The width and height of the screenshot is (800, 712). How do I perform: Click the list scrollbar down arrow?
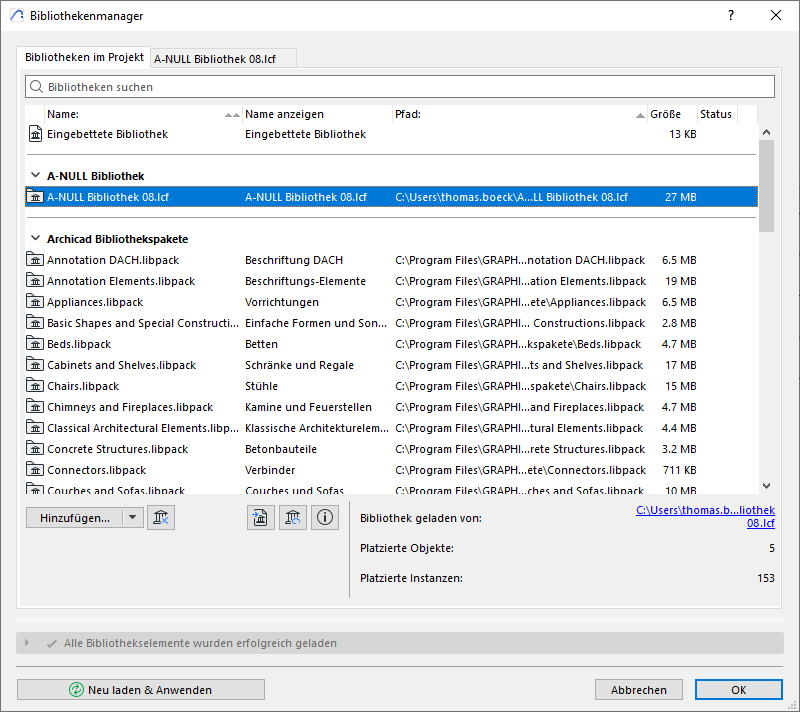point(766,486)
